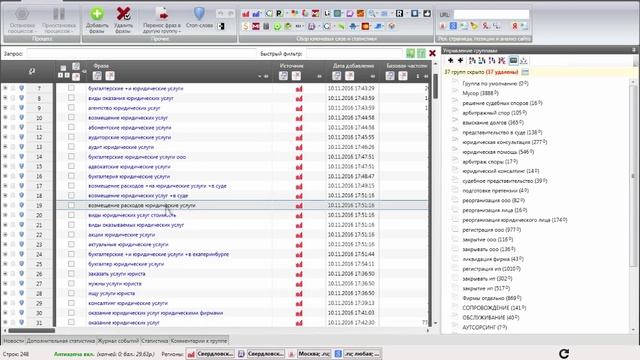Screen dimensions: 640x360
Task: Expand row 12 with the plus marker
Action: click(x=5, y=137)
